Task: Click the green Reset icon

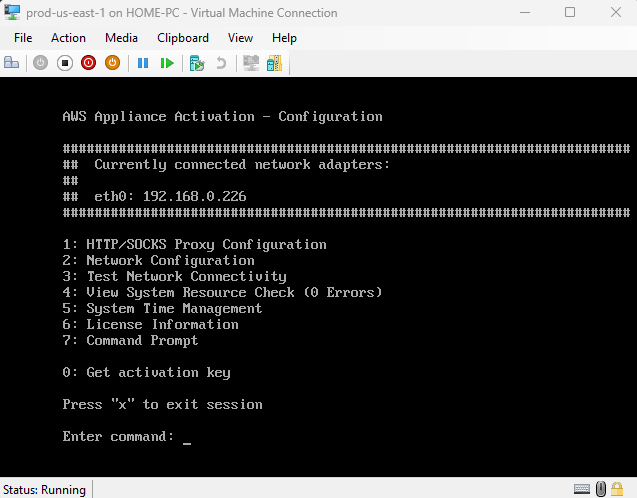Action: [x=167, y=63]
